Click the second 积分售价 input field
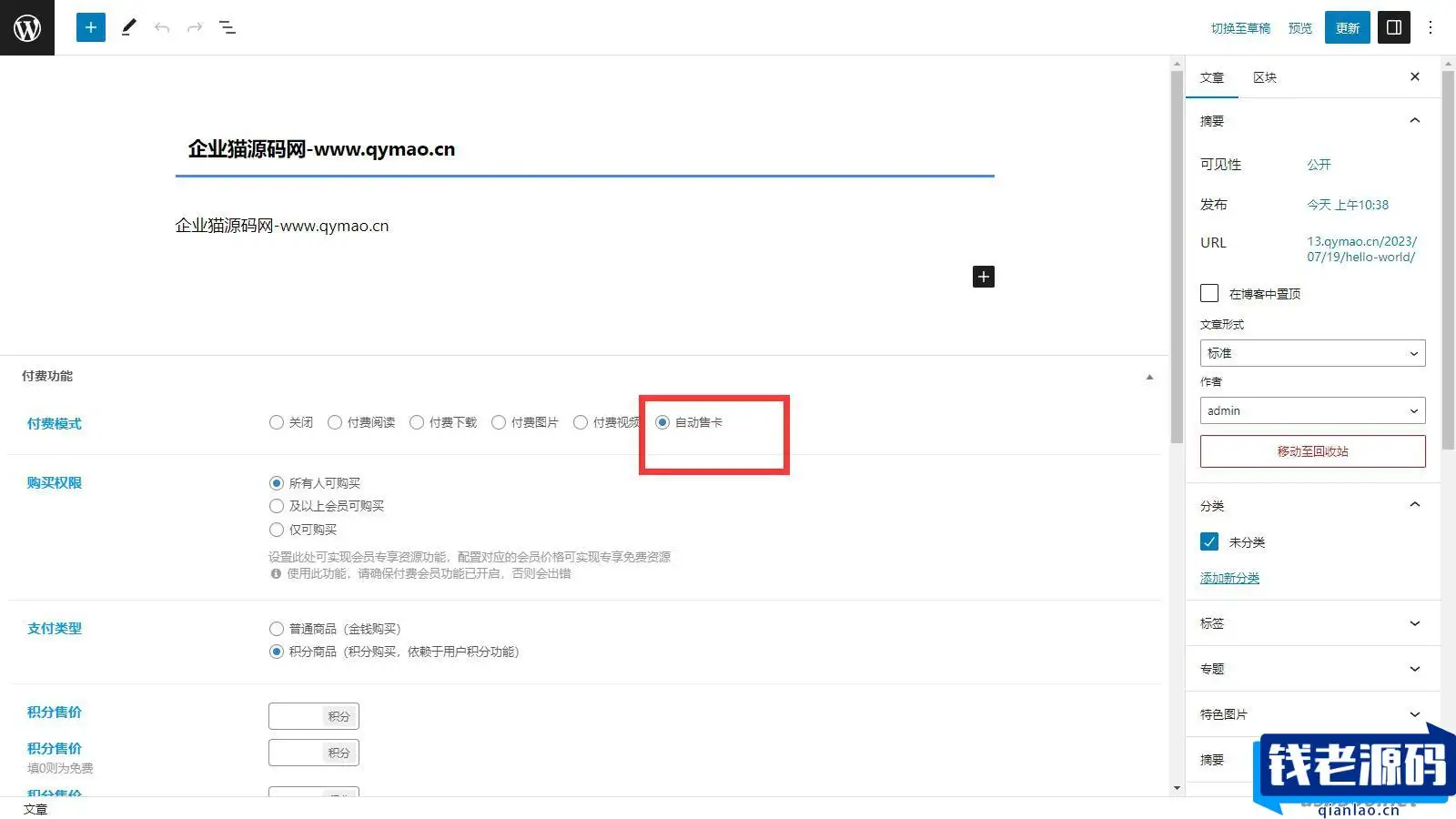Viewport: 1456px width, 819px height. point(314,753)
